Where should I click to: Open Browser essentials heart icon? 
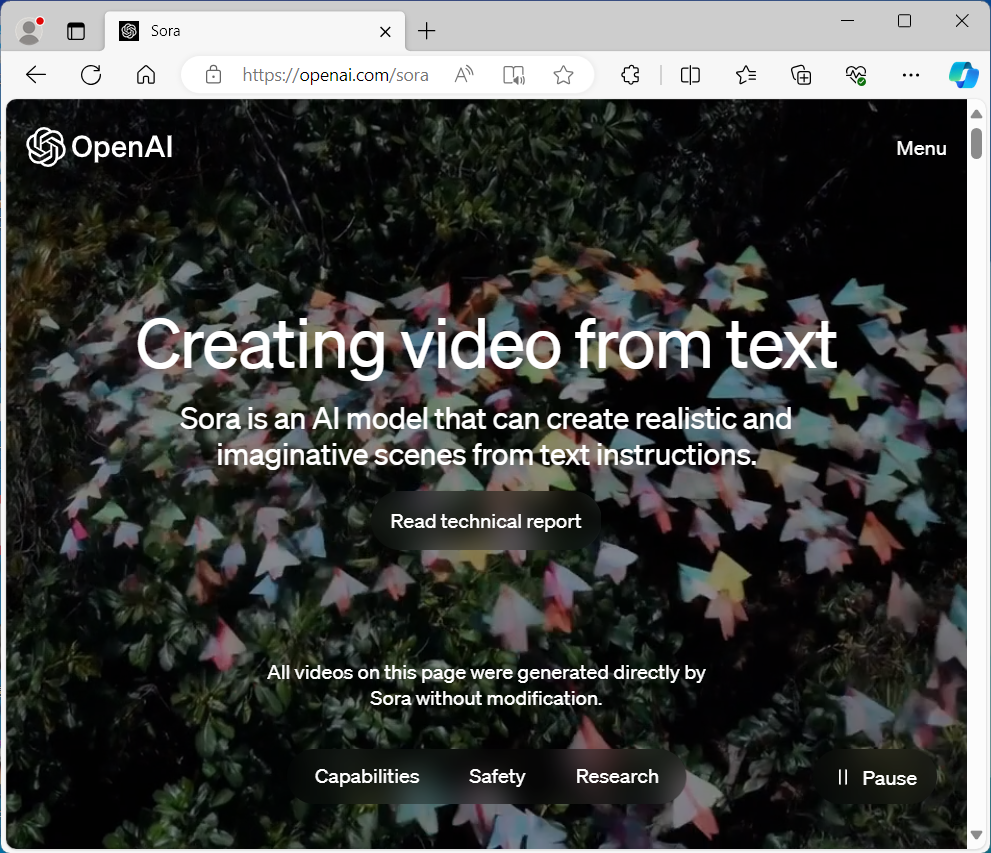[856, 75]
